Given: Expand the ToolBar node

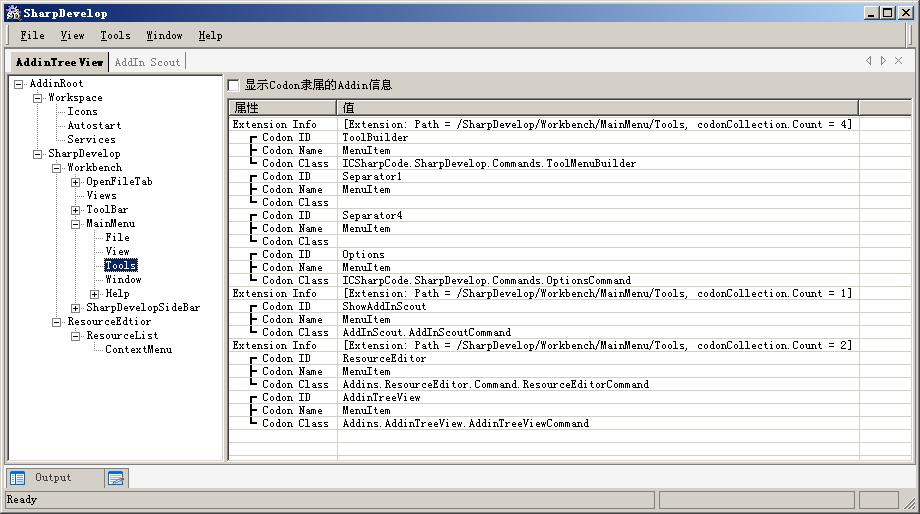Looking at the screenshot, I should pyautogui.click(x=76, y=210).
